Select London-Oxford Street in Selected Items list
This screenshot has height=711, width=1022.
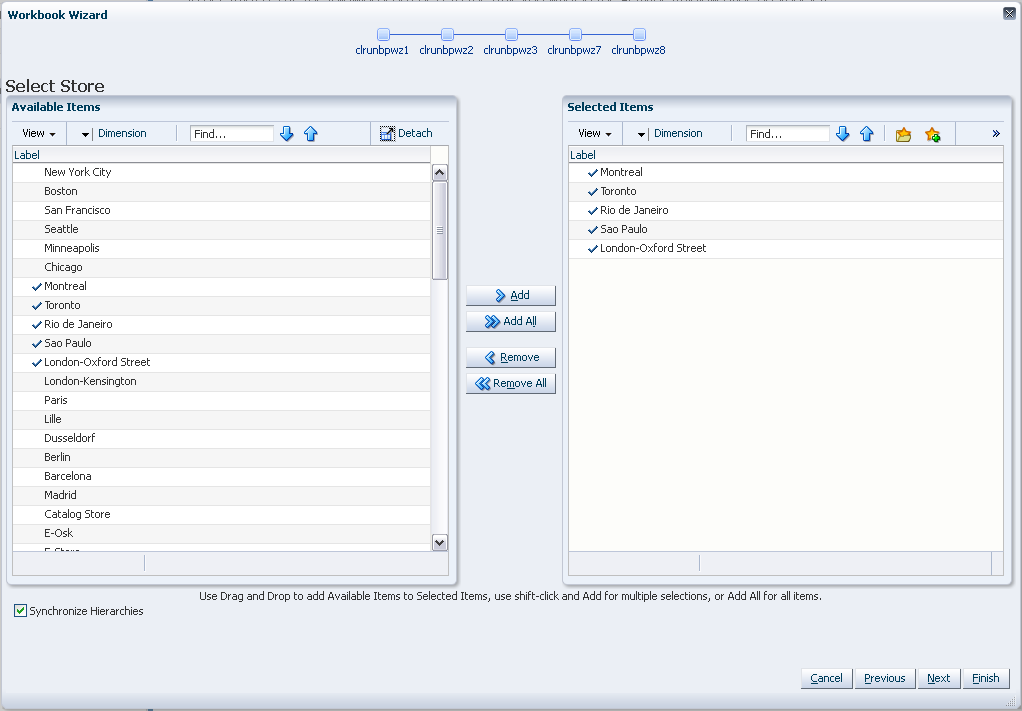pos(785,248)
